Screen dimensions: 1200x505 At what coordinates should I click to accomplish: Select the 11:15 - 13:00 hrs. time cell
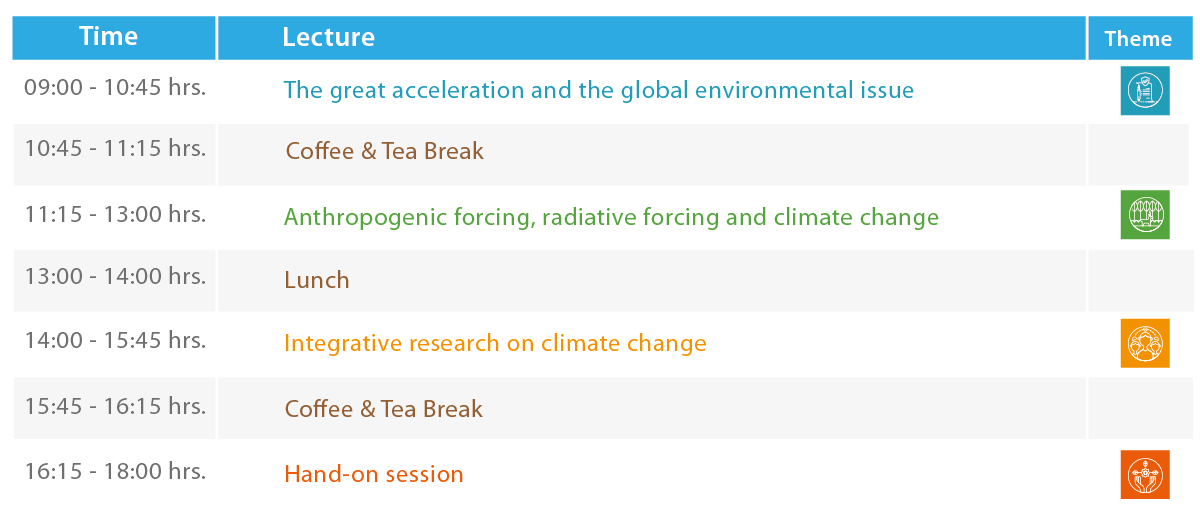click(x=115, y=214)
